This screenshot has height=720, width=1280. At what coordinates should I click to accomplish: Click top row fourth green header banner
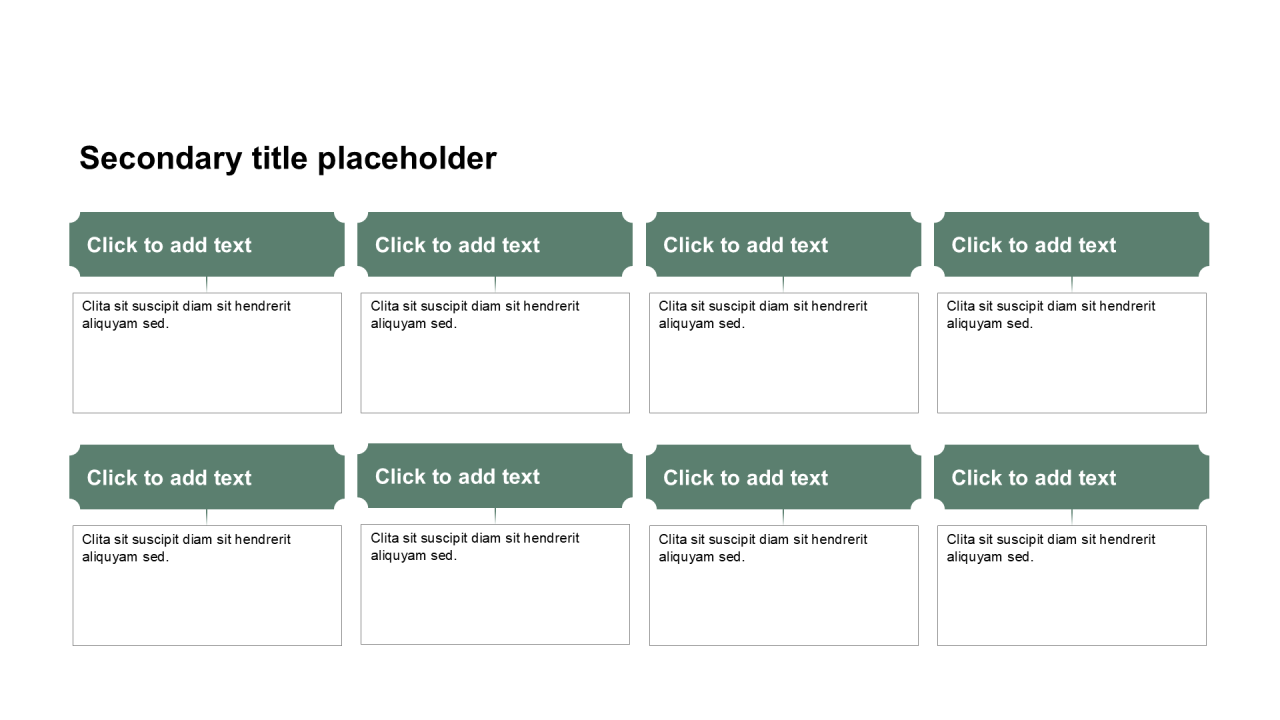[1071, 244]
